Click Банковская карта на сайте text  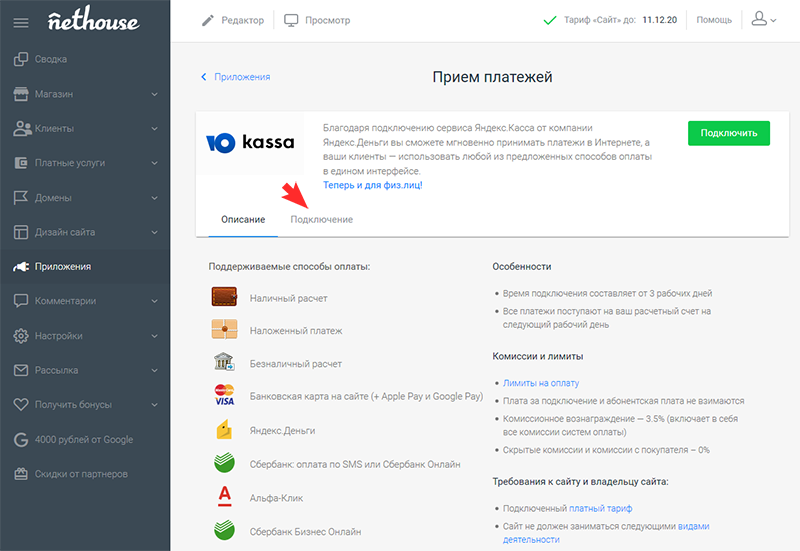[x=366, y=396]
